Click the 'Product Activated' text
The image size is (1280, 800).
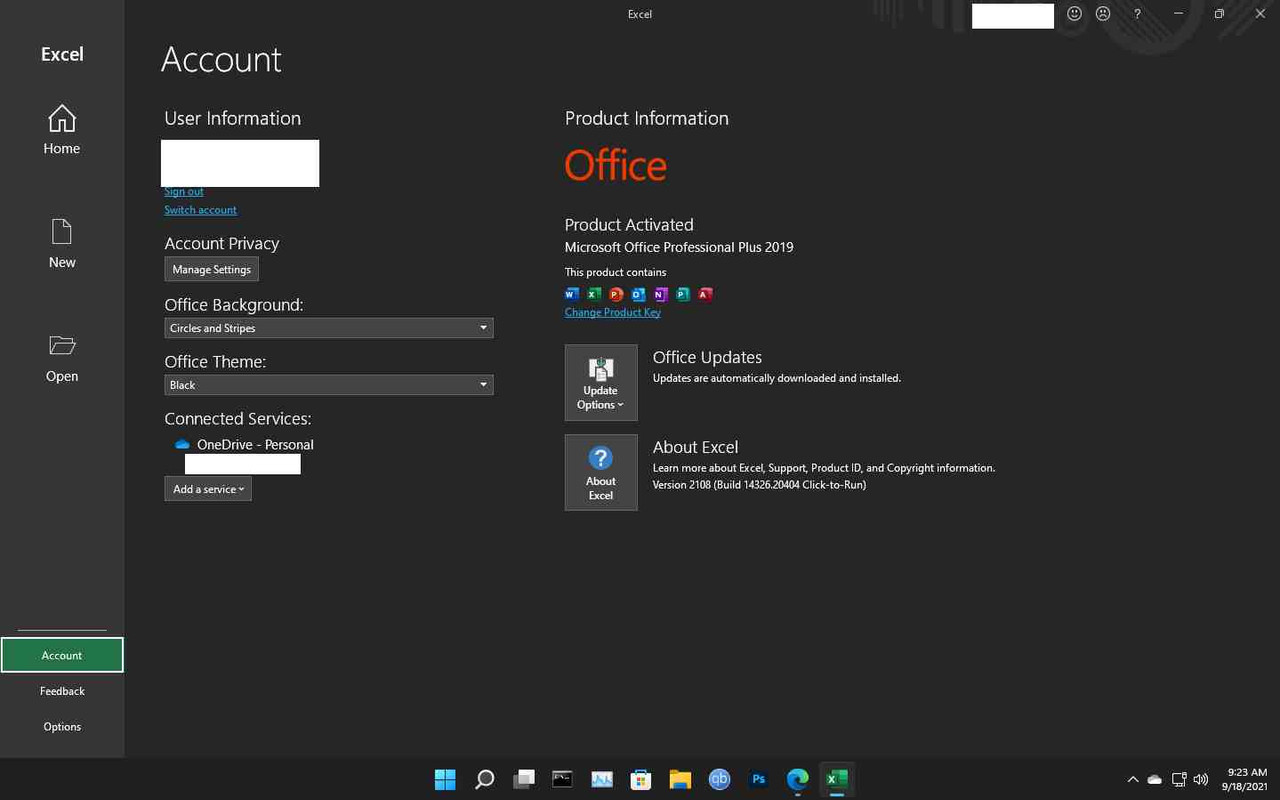(629, 225)
